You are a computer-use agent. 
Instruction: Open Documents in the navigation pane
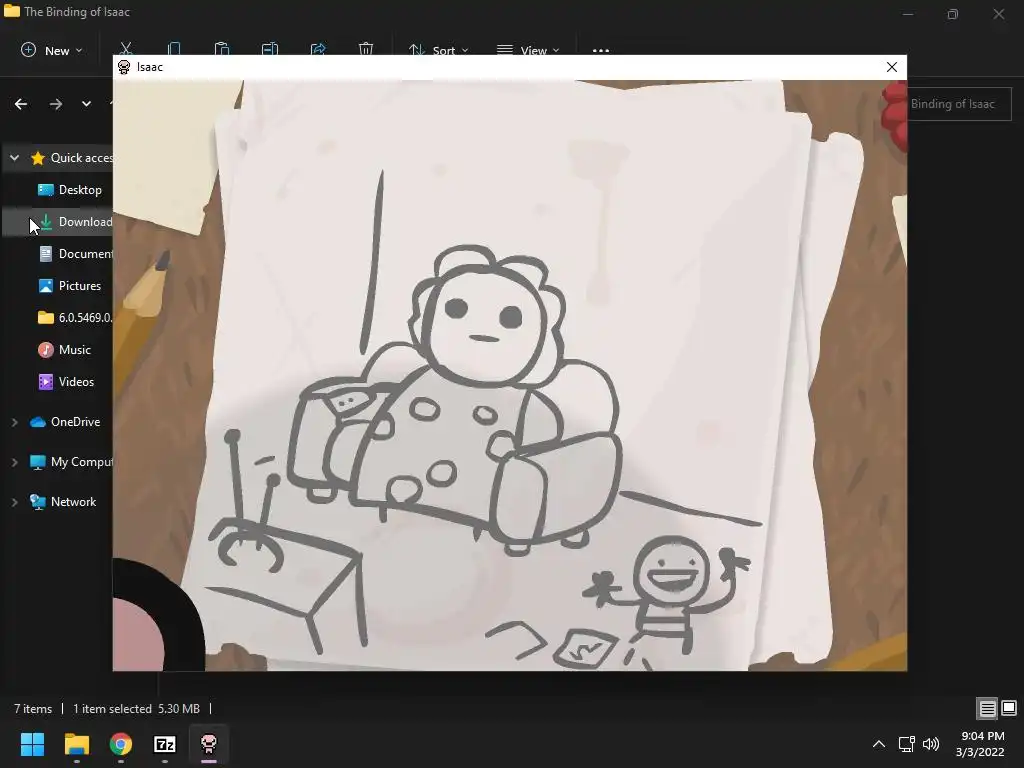(75, 254)
